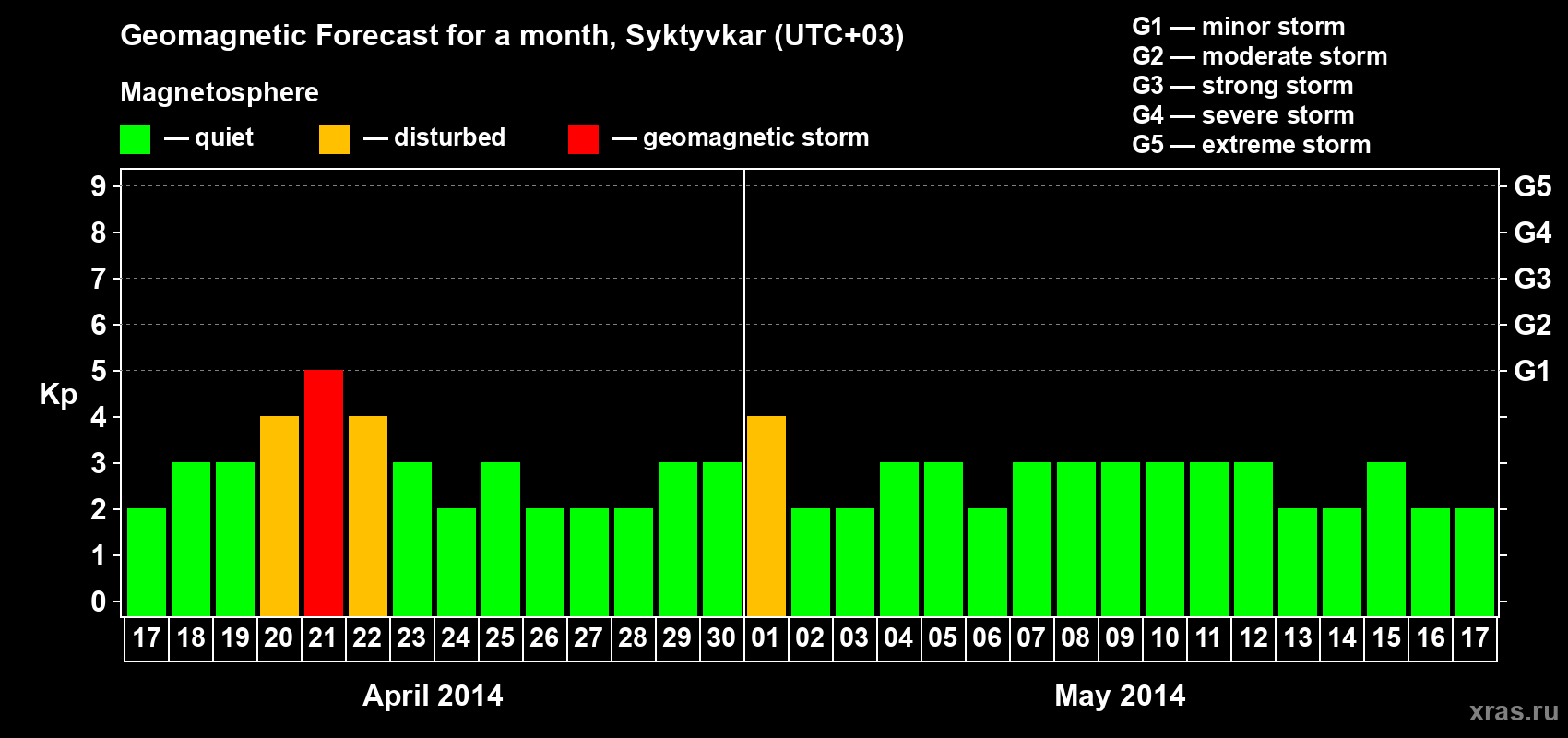Select the red storm bar for April 21
Screen dimensions: 1568x738
(324, 493)
